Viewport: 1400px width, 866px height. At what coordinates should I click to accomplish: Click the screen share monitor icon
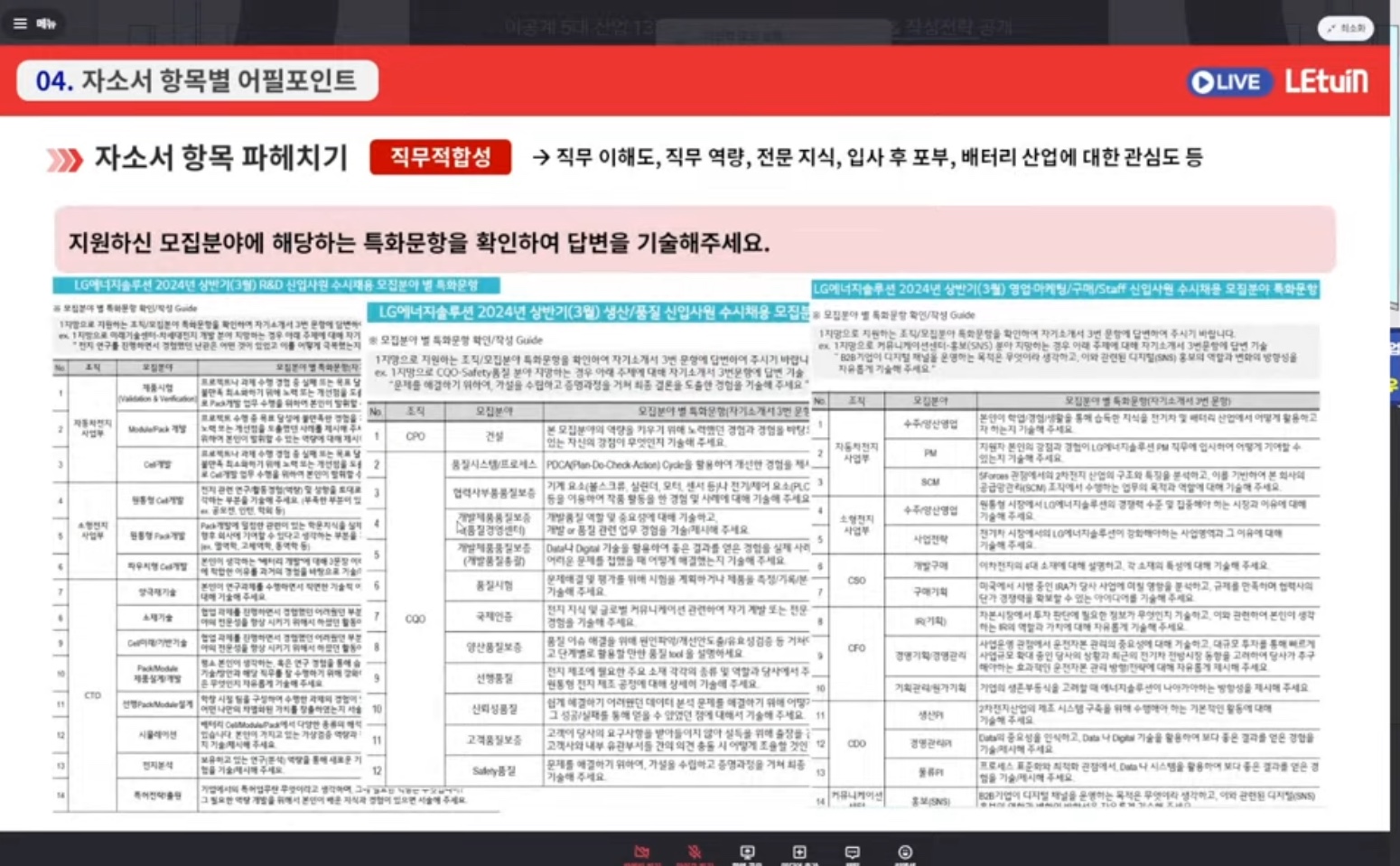(747, 852)
